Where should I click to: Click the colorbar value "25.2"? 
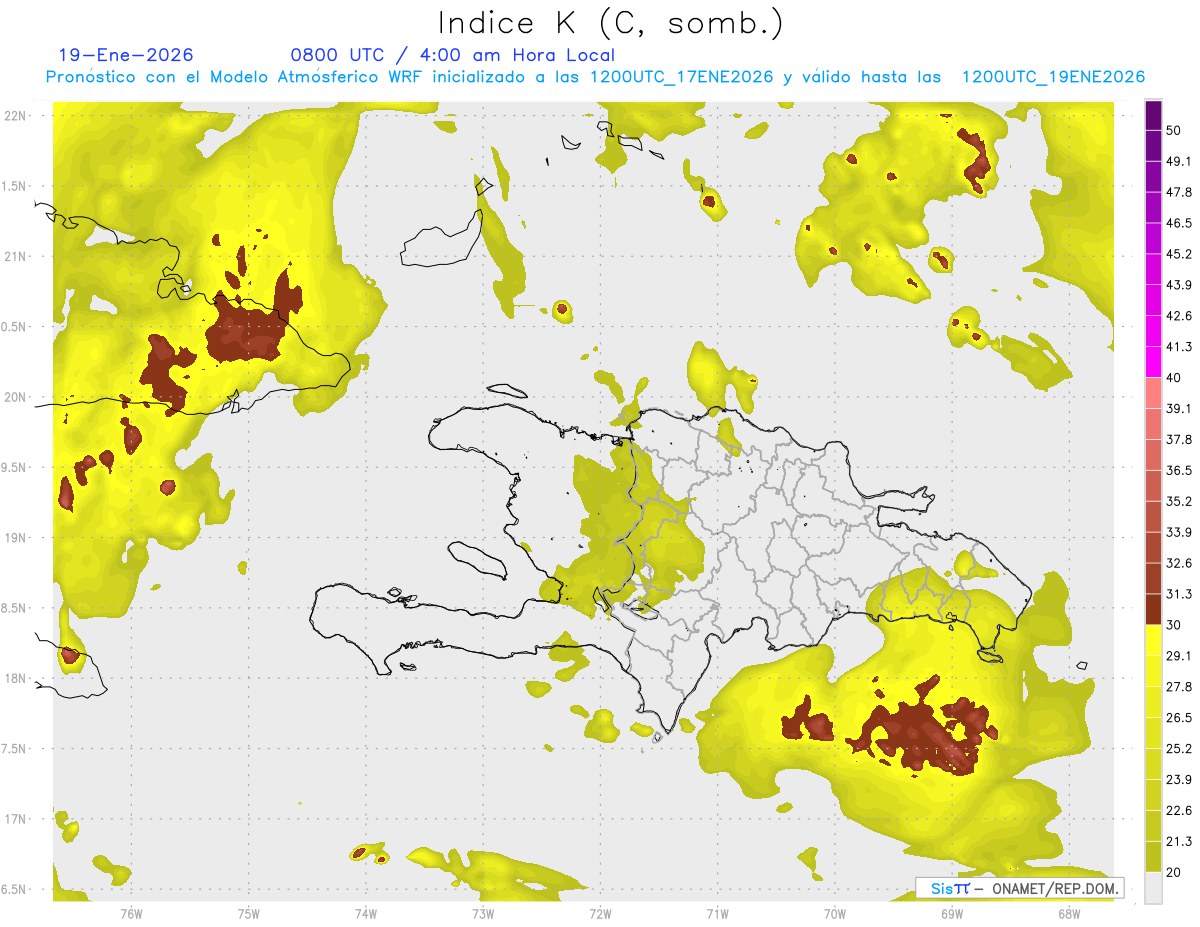click(x=1180, y=749)
